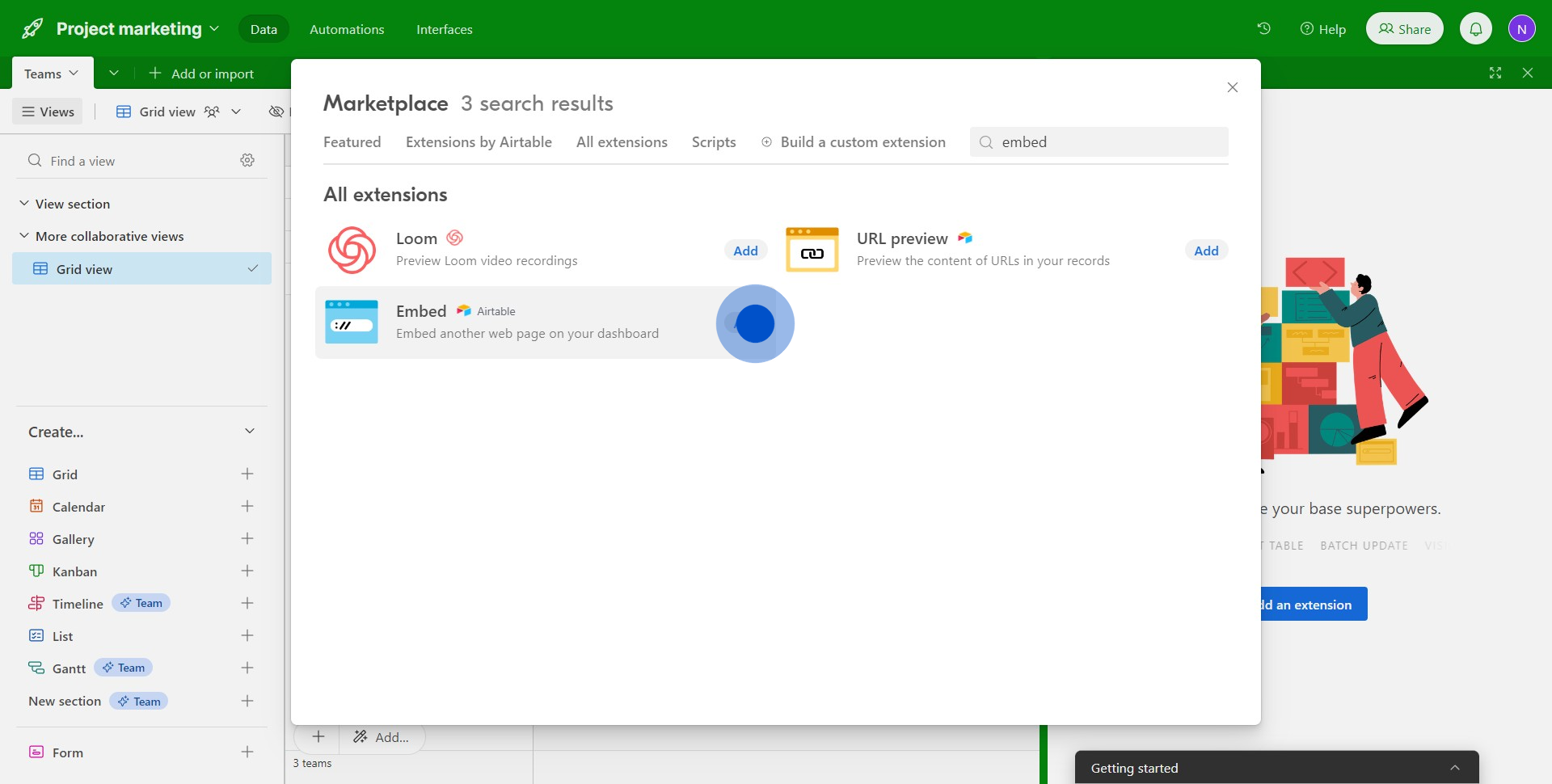
Task: Click the Loom extension logo
Action: coord(352,250)
